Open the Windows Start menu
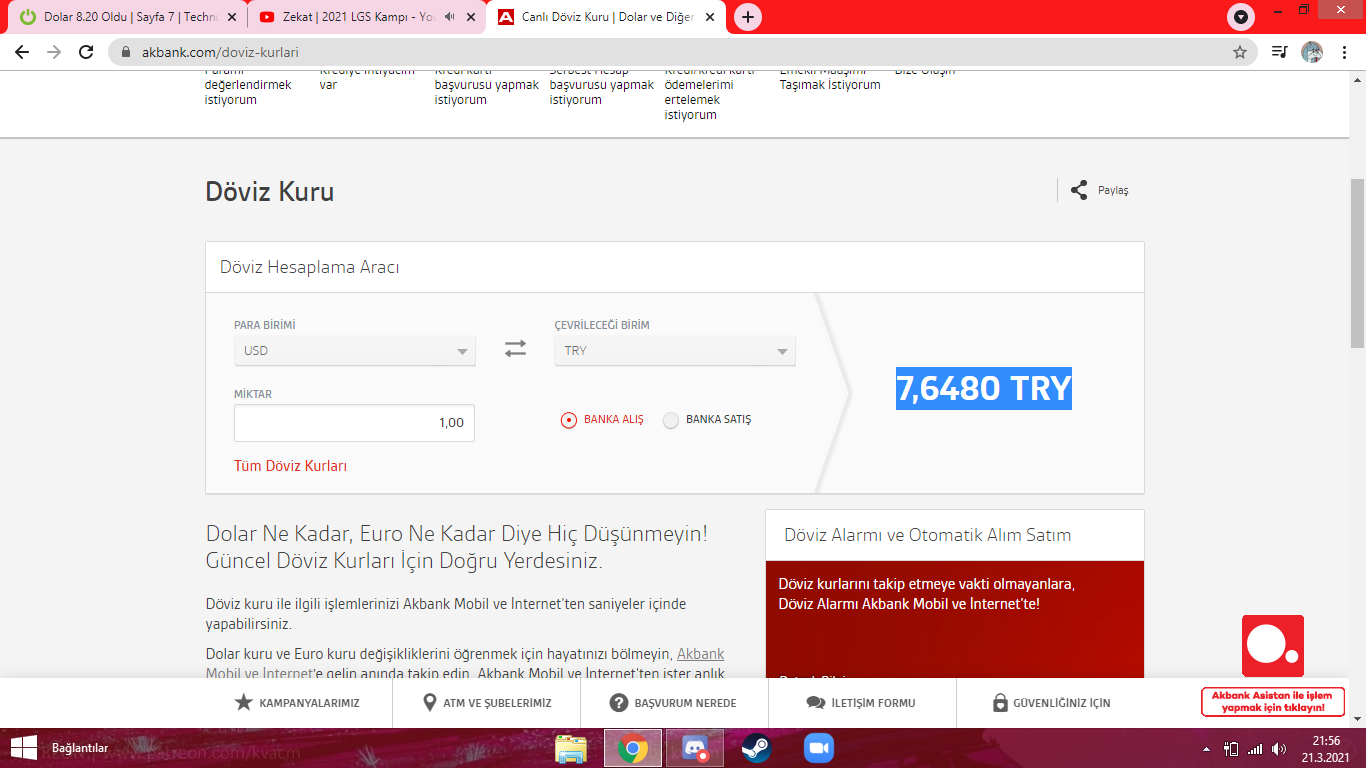1366x768 pixels. tap(23, 748)
